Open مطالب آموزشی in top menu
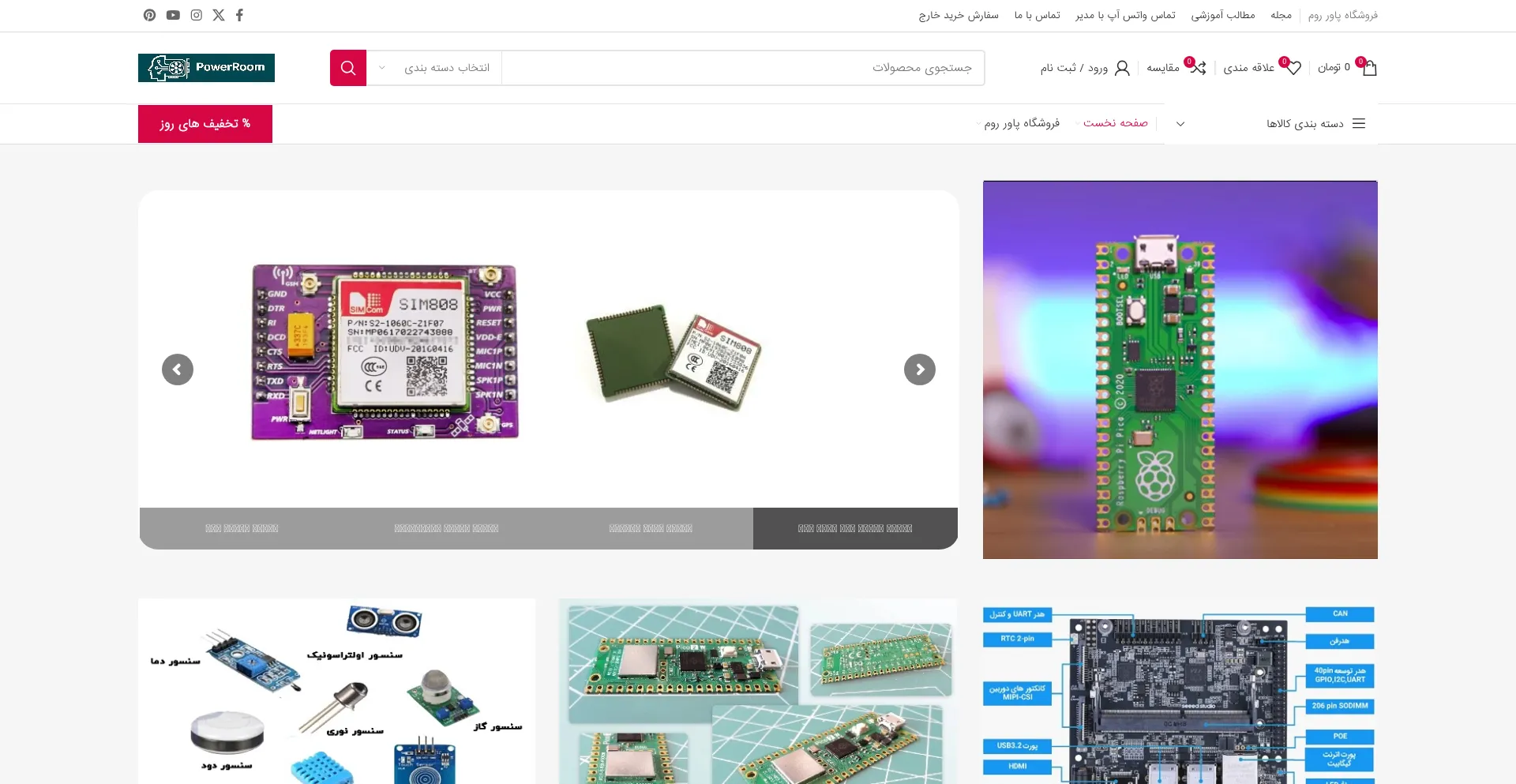1516x784 pixels. [1222, 15]
